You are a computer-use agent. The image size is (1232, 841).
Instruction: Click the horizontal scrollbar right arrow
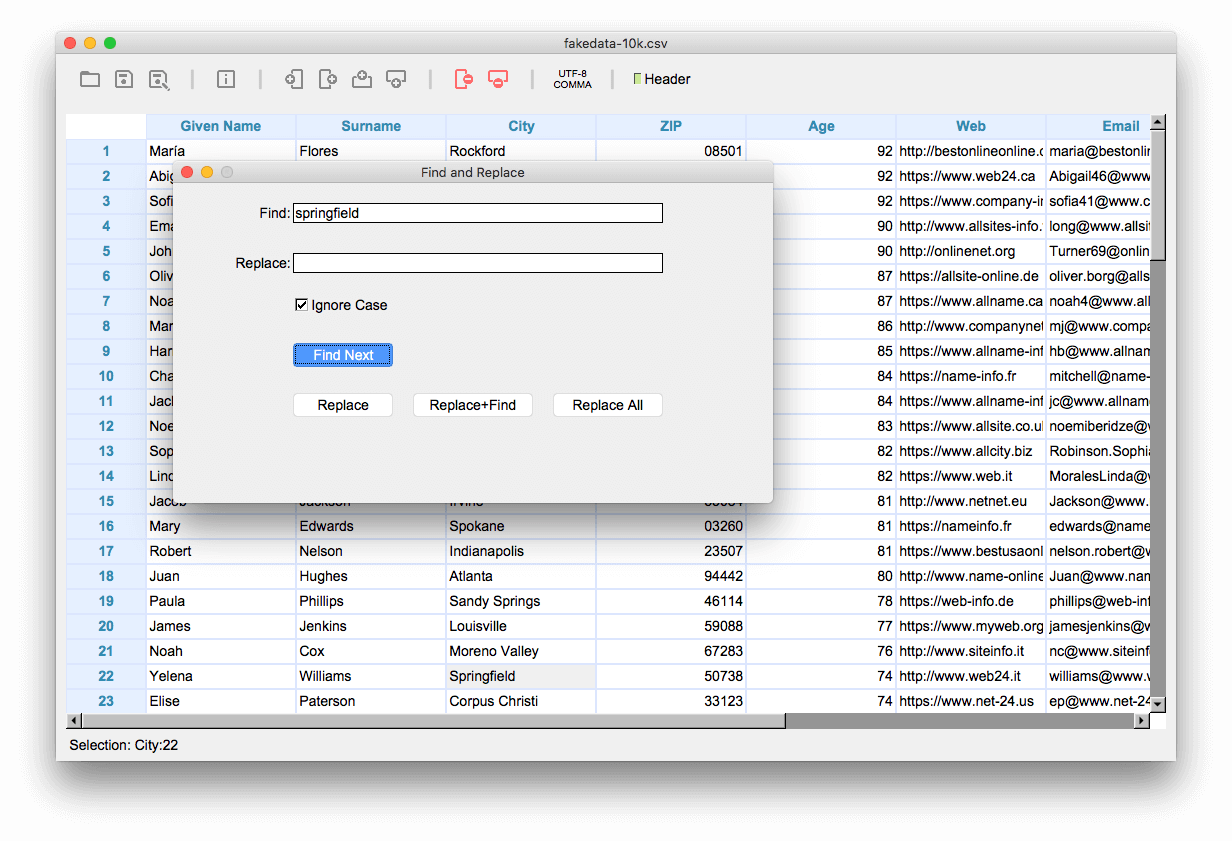[x=1141, y=720]
